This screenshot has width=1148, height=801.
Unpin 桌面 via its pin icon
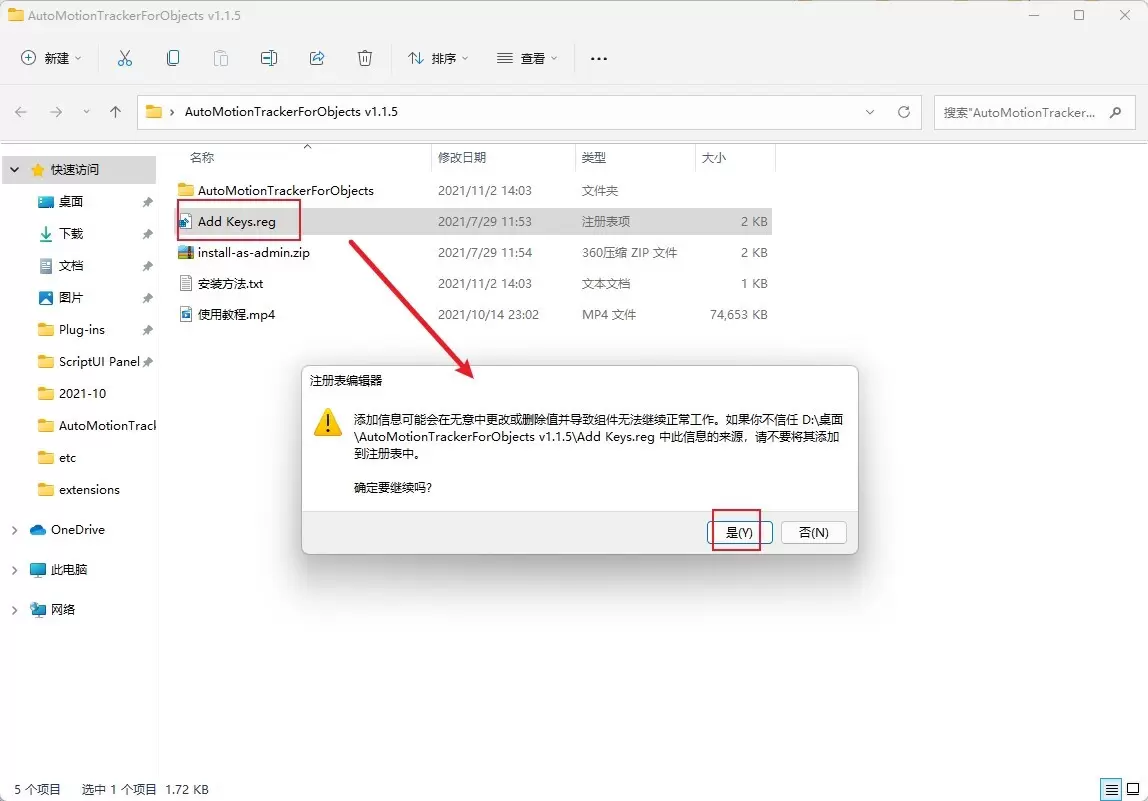[x=147, y=202]
